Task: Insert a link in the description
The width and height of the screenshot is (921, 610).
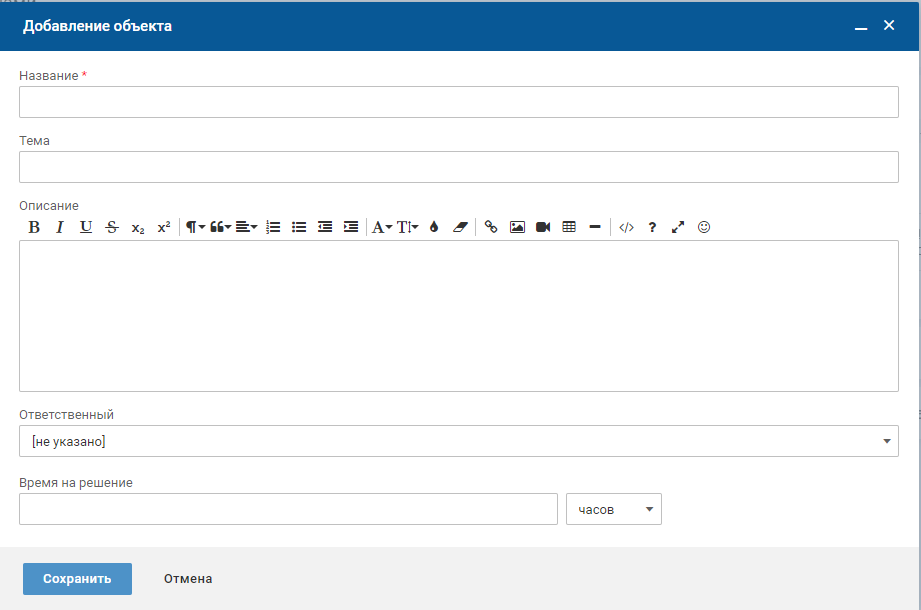Action: coord(491,227)
